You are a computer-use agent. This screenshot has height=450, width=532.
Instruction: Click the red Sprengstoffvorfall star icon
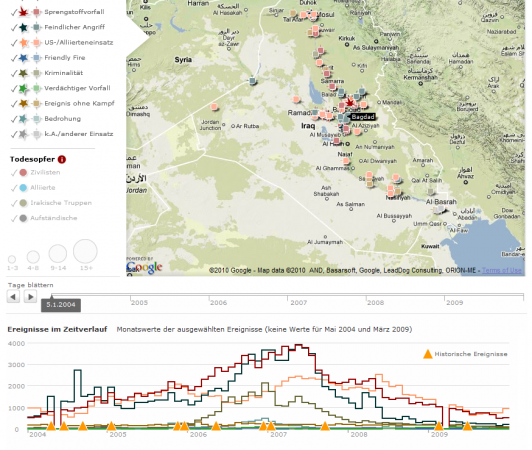[23, 12]
